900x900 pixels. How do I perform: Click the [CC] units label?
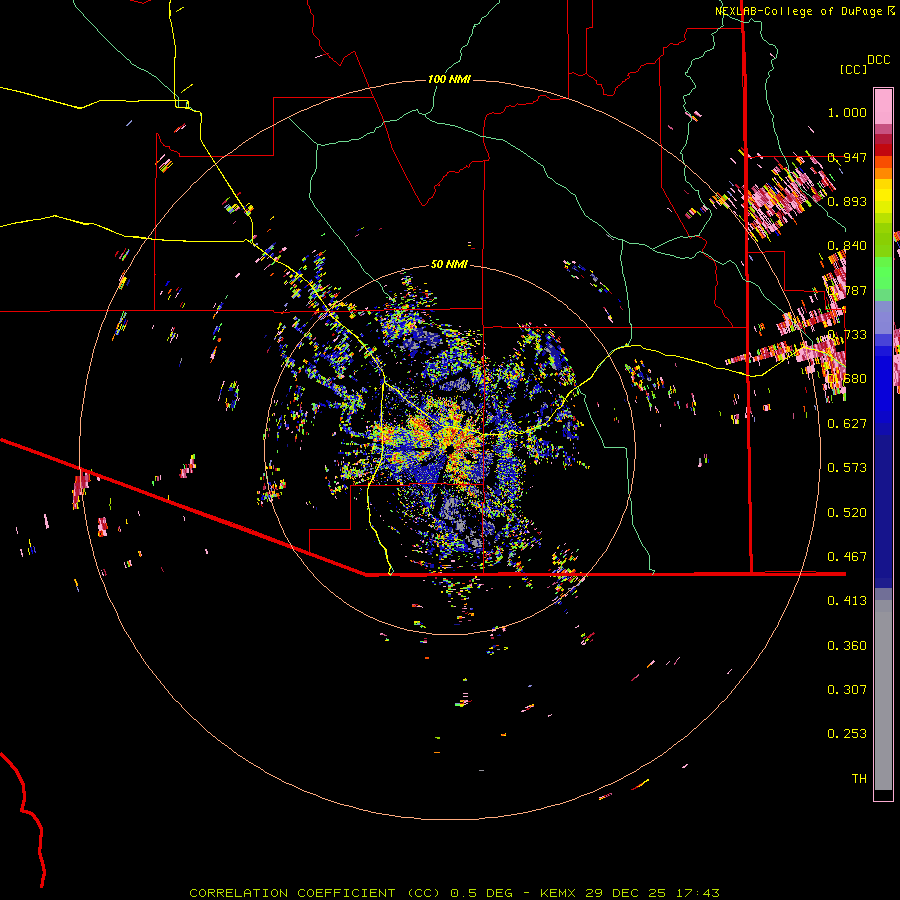click(x=854, y=69)
